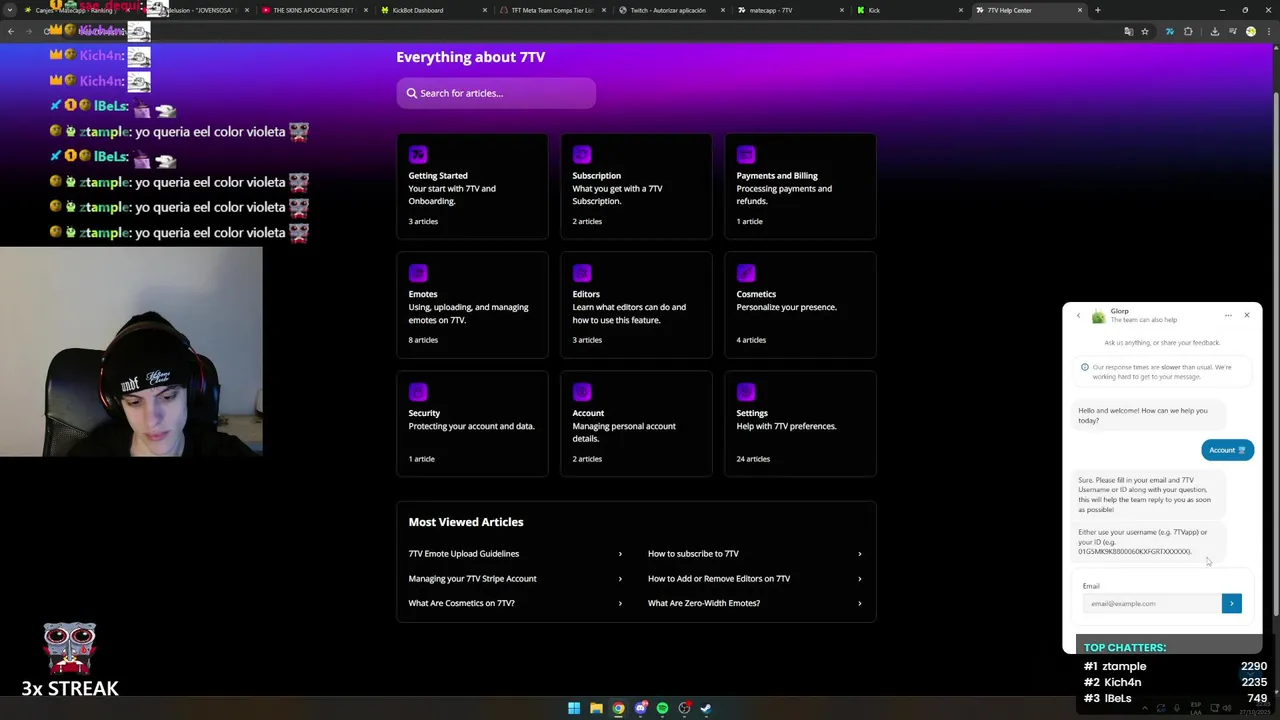Open How to Add or Remove Editors article
The image size is (1280, 720).
pos(719,579)
